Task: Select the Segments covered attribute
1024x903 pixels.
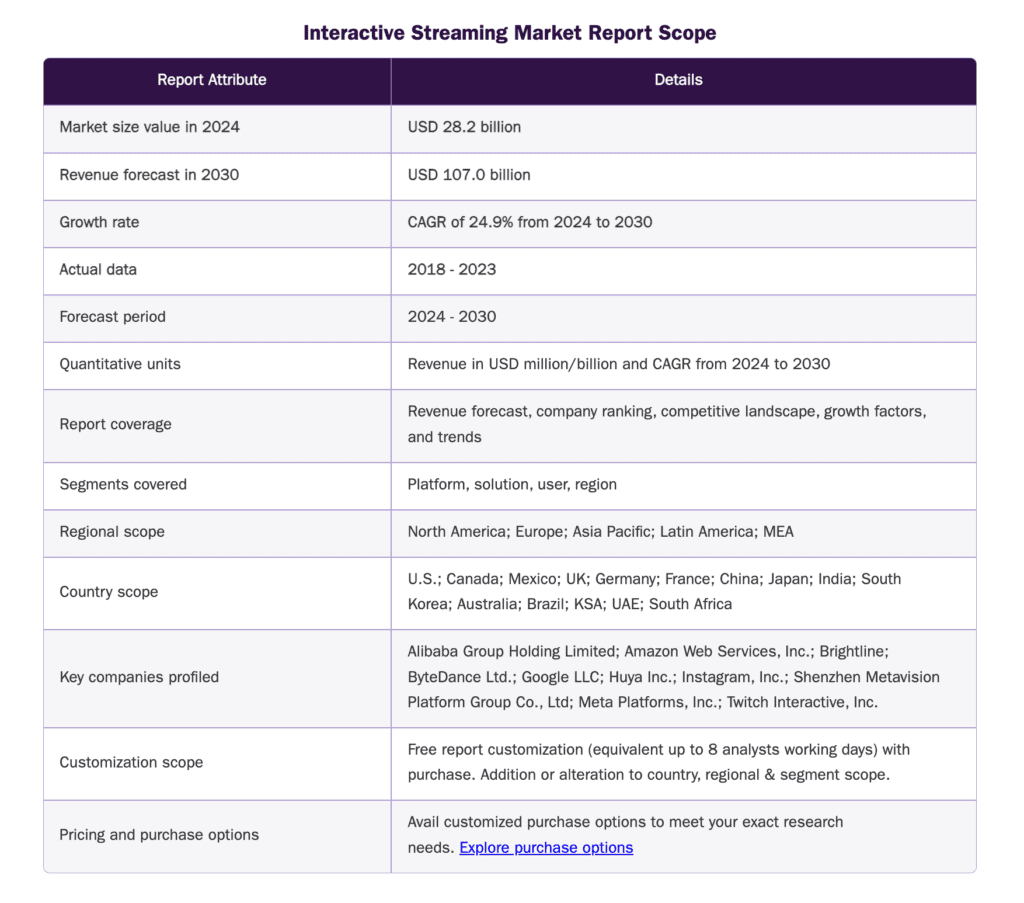Action: tap(123, 484)
